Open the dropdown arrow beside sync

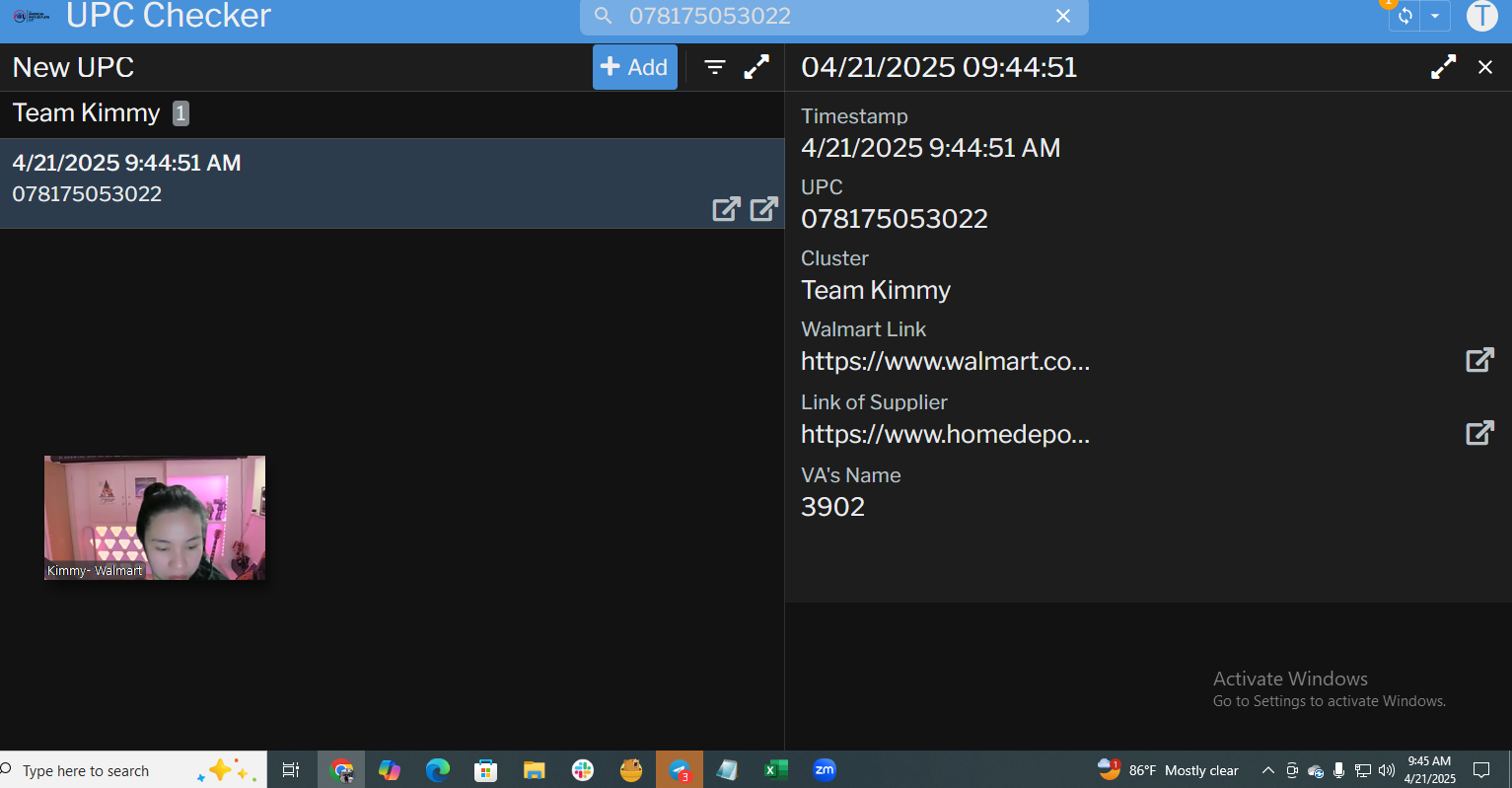point(1435,16)
